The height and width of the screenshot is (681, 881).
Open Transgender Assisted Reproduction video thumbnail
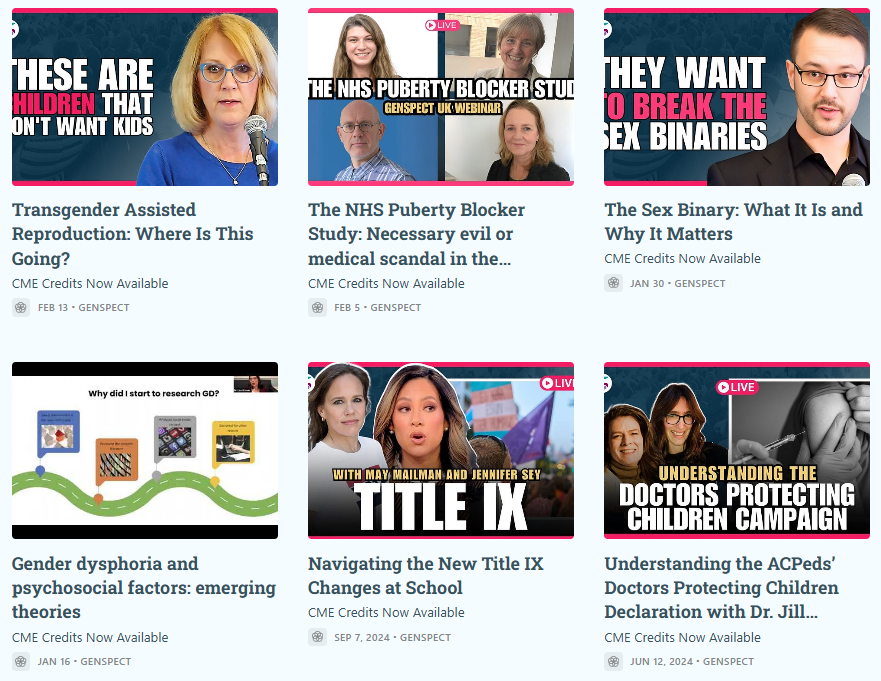click(145, 97)
